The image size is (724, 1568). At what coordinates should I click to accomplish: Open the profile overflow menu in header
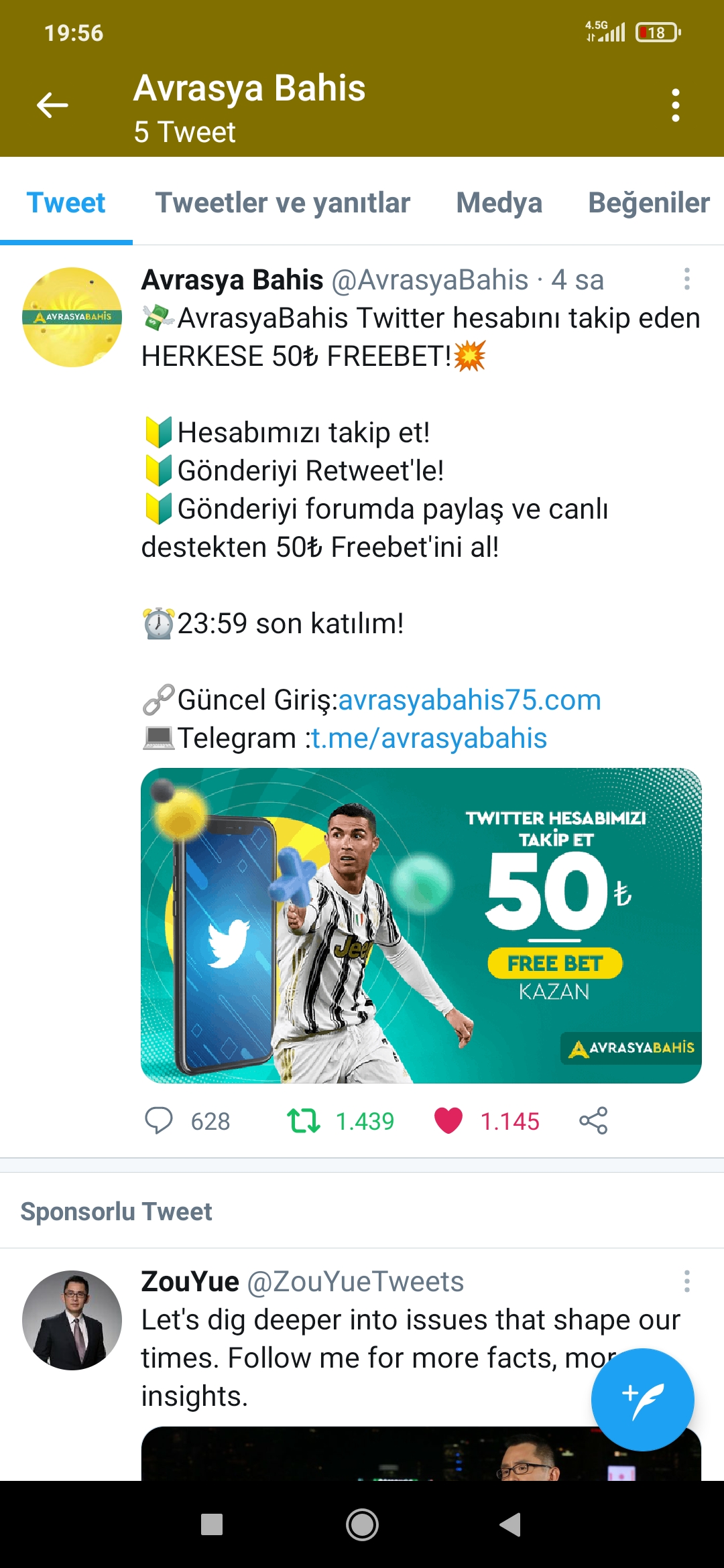click(676, 105)
